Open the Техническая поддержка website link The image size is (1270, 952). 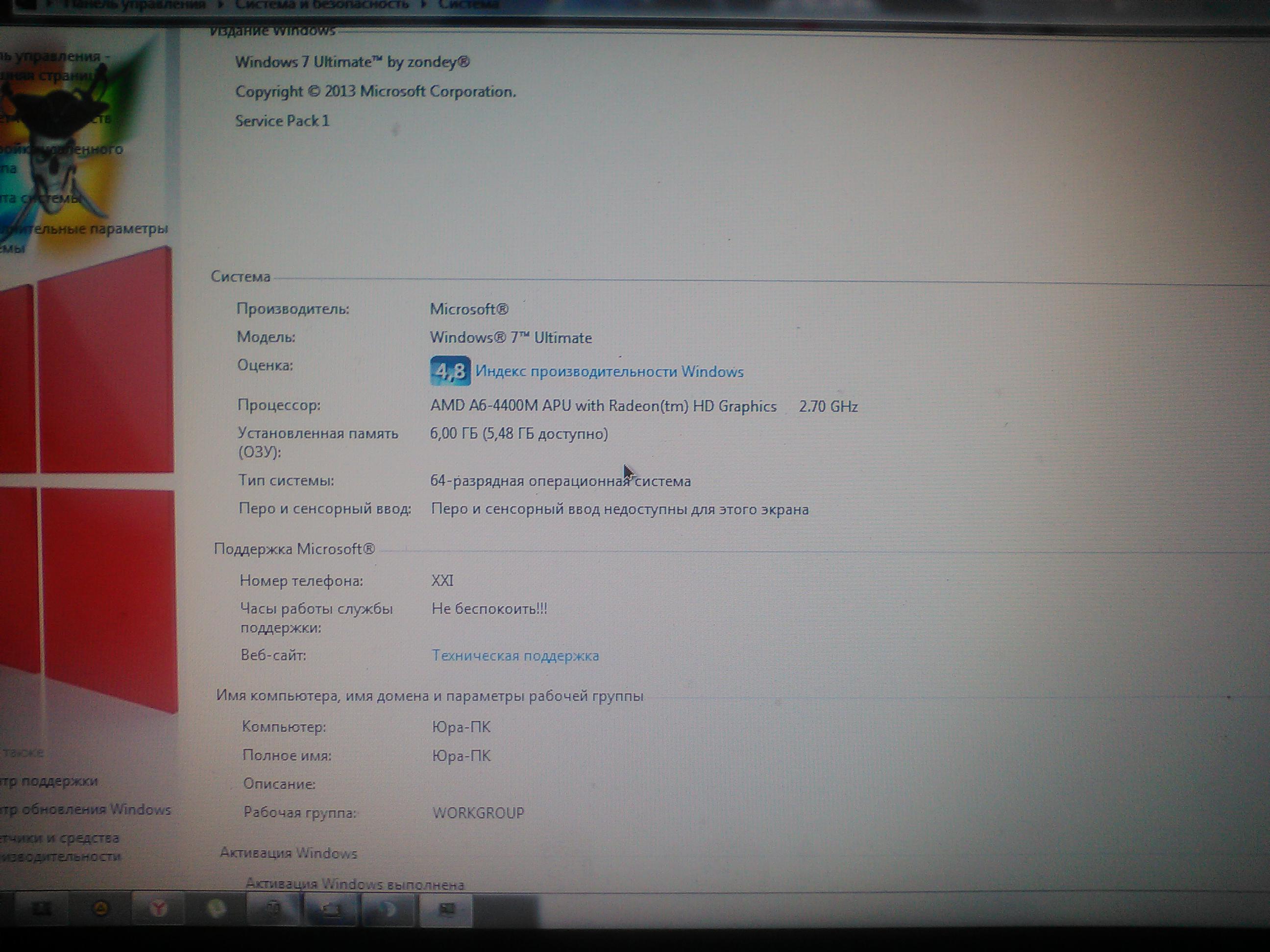515,655
